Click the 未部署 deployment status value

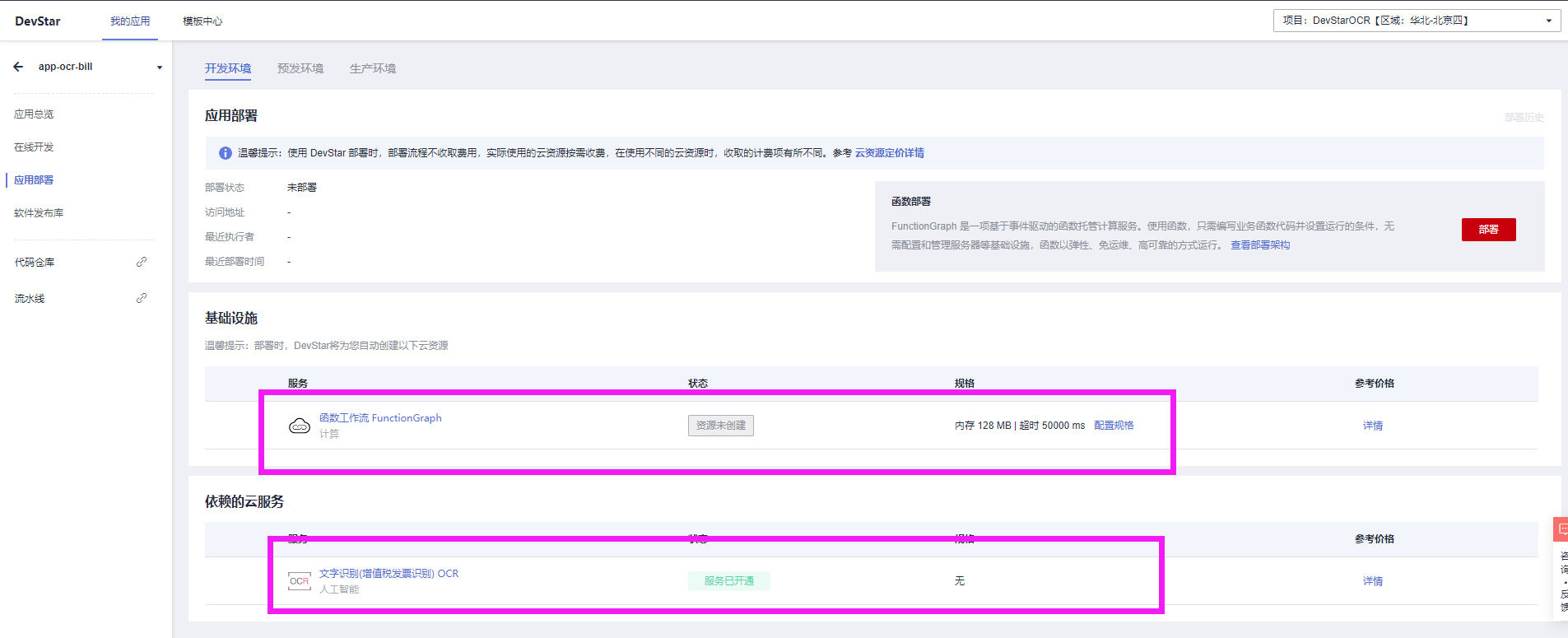[x=302, y=188]
